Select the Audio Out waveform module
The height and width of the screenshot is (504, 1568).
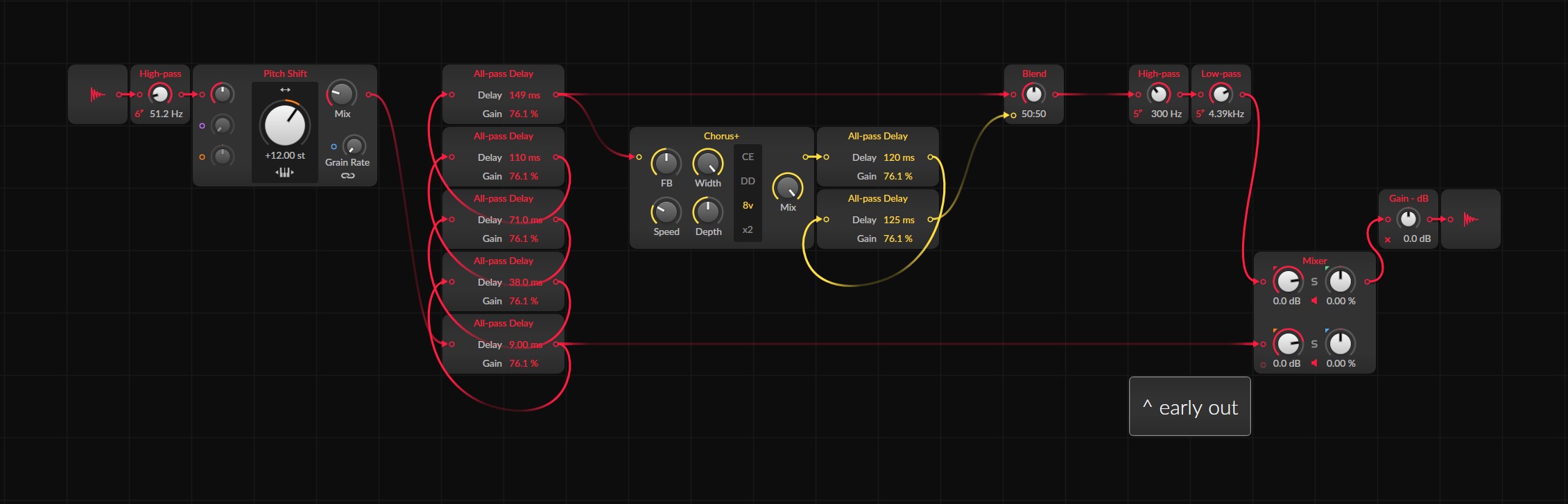1470,219
